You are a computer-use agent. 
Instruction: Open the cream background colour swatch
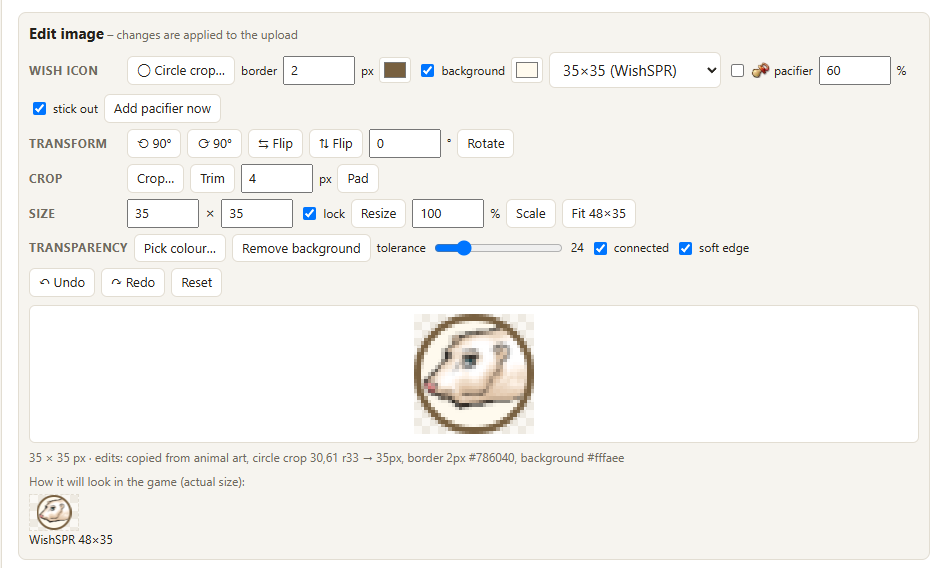(527, 70)
